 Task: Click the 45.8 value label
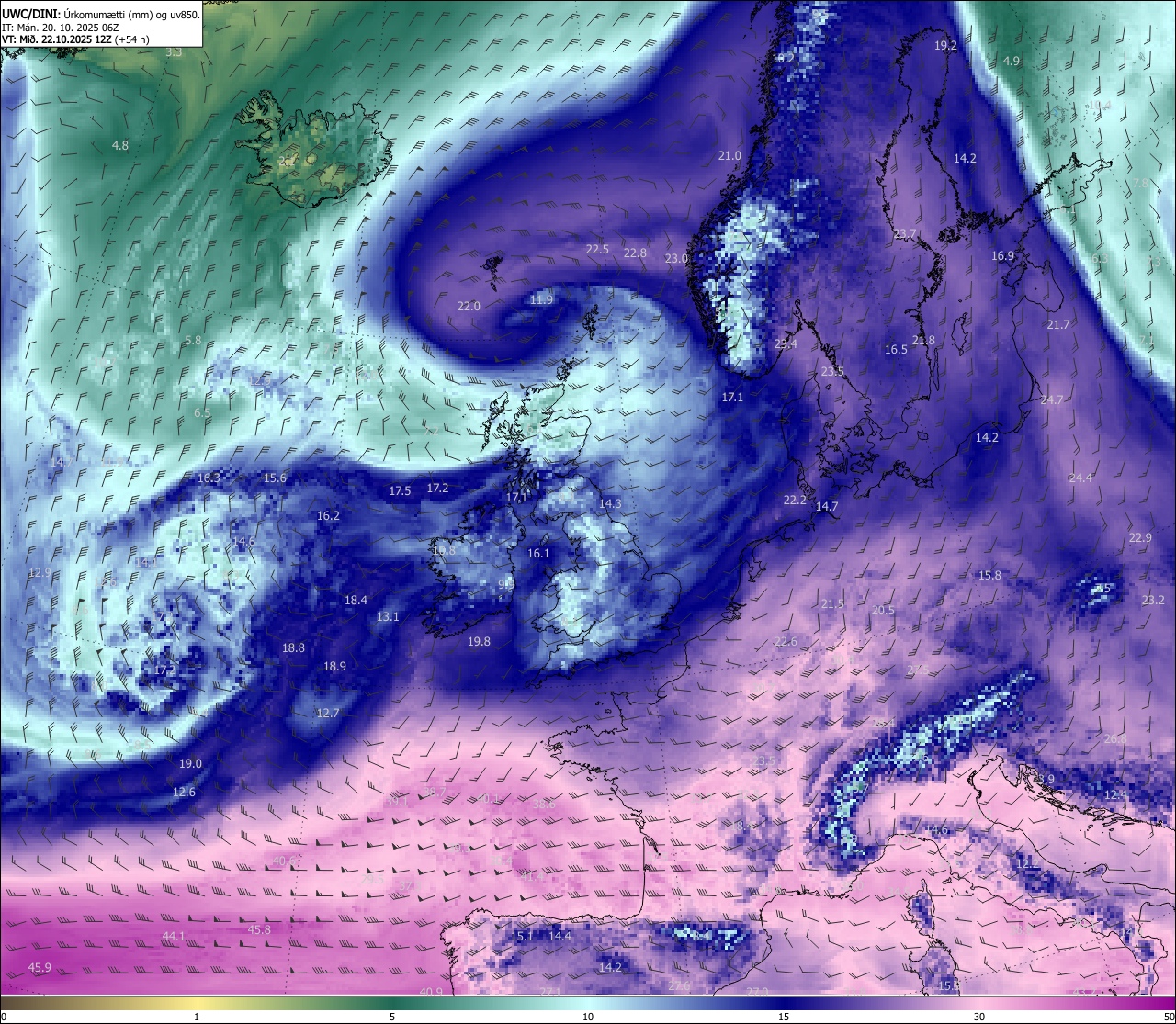pos(259,929)
